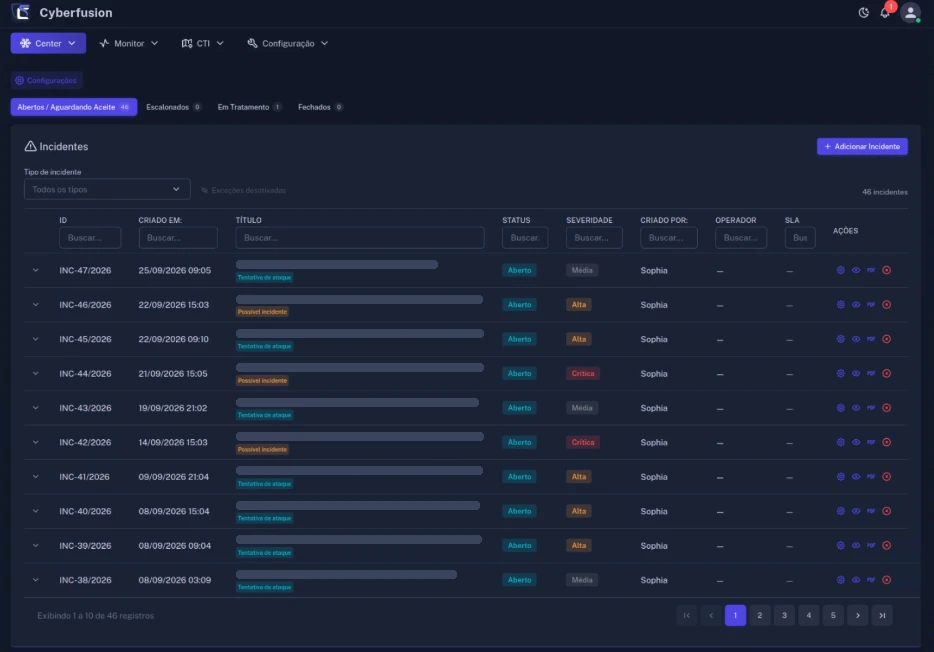
Task: View INC-44/2026 with eye icon
Action: pos(856,374)
